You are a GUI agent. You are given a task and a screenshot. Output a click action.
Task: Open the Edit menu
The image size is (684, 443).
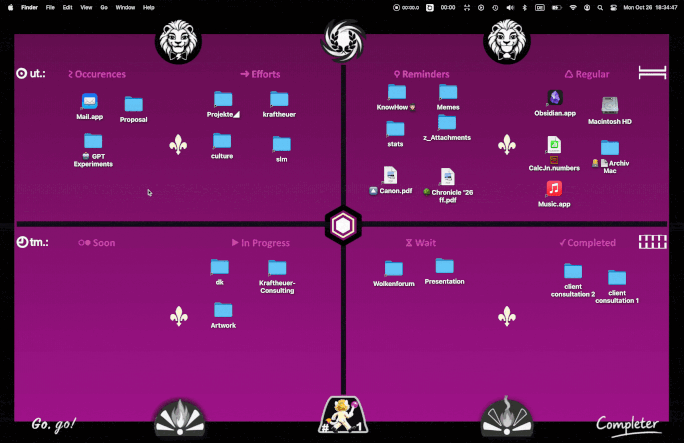(67, 7)
